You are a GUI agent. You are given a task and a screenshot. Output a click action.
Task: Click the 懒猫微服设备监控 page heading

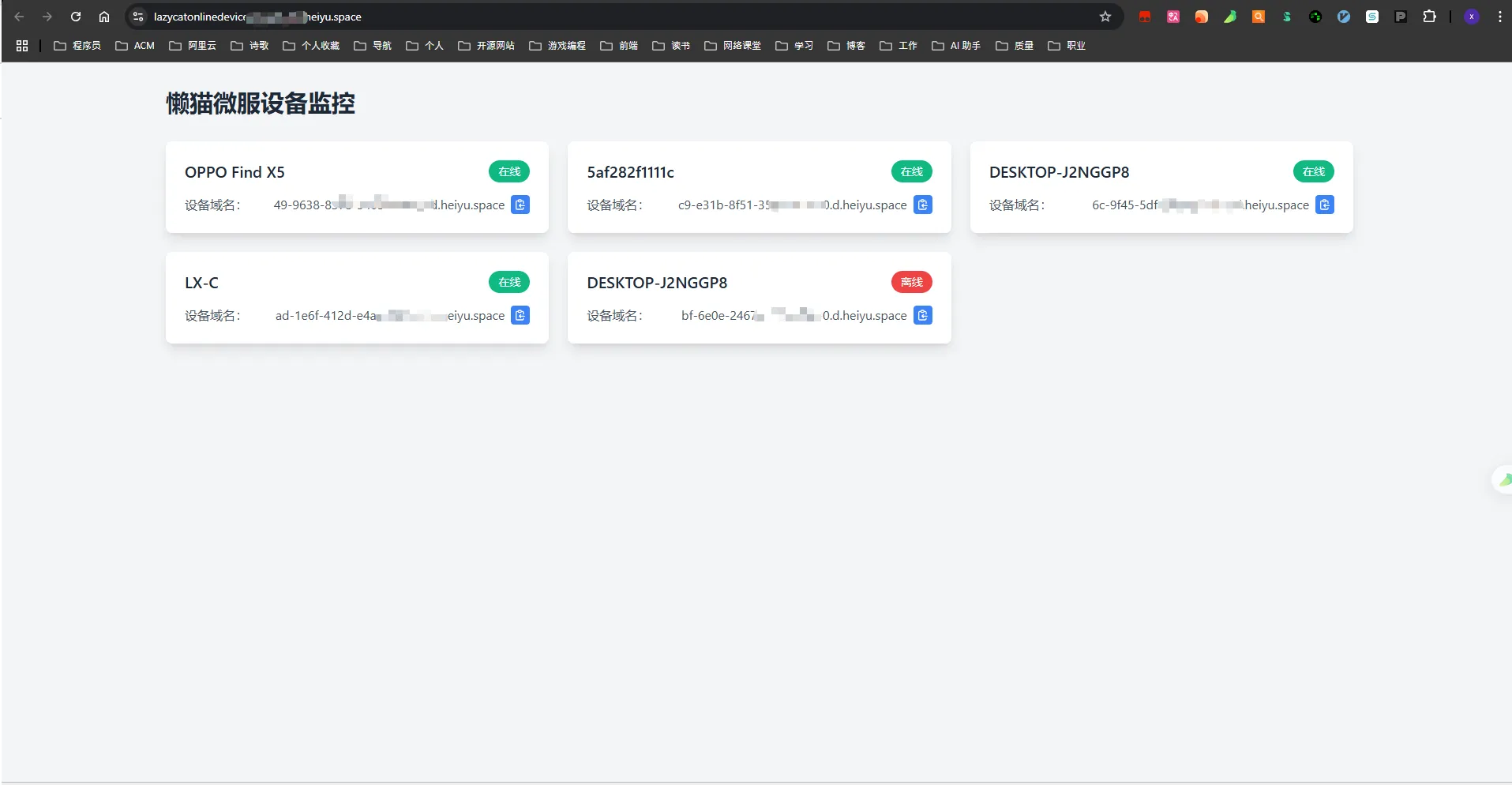click(x=261, y=103)
